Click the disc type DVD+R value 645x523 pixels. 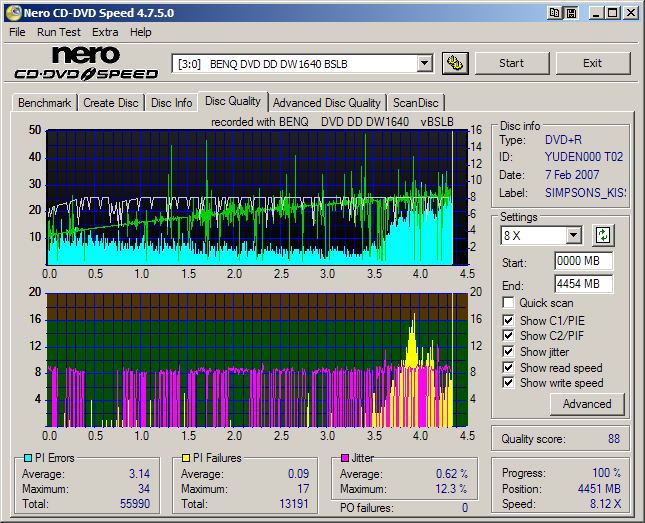tap(563, 140)
